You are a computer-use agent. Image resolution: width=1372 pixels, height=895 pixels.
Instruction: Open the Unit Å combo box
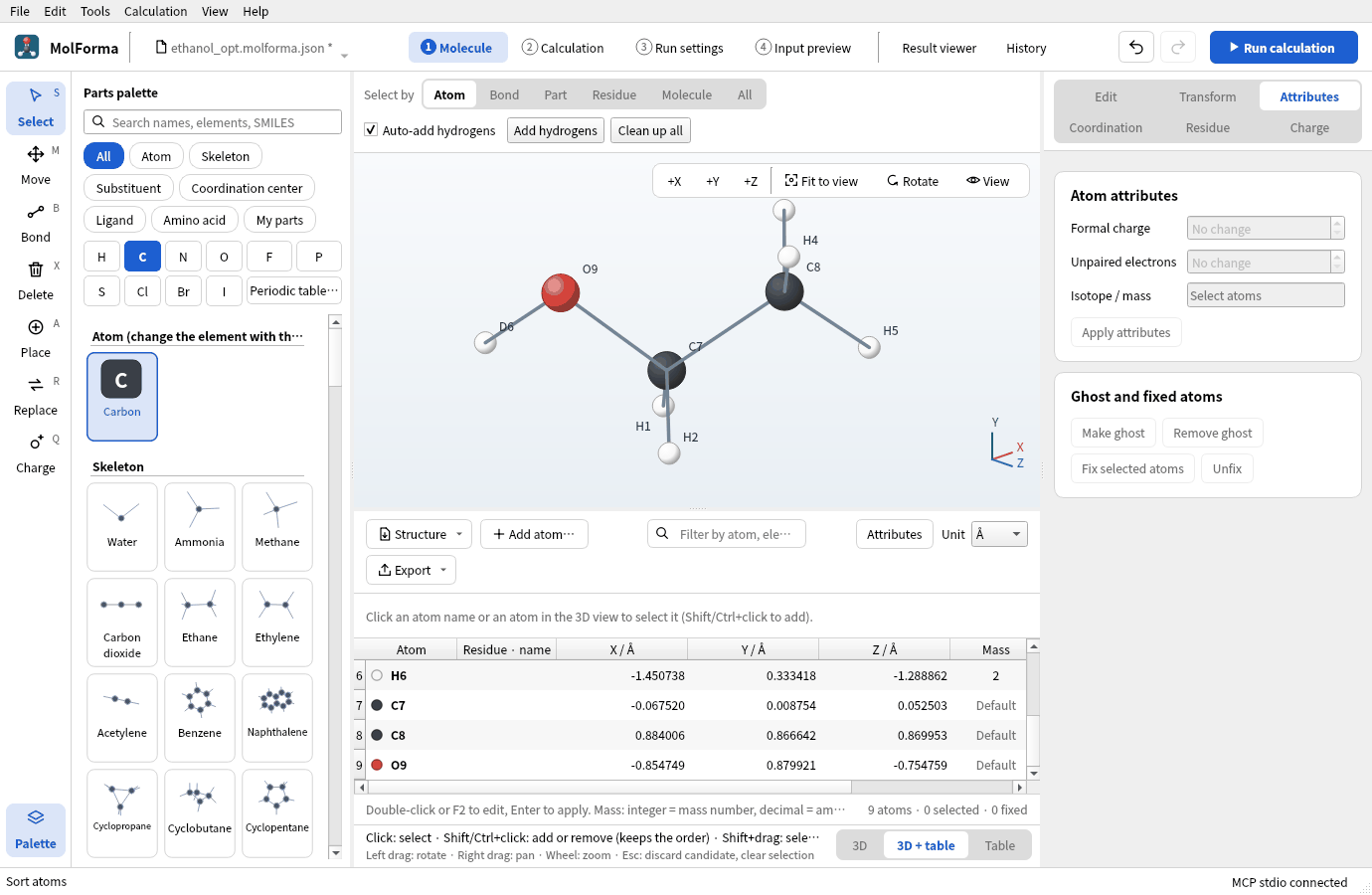(999, 534)
